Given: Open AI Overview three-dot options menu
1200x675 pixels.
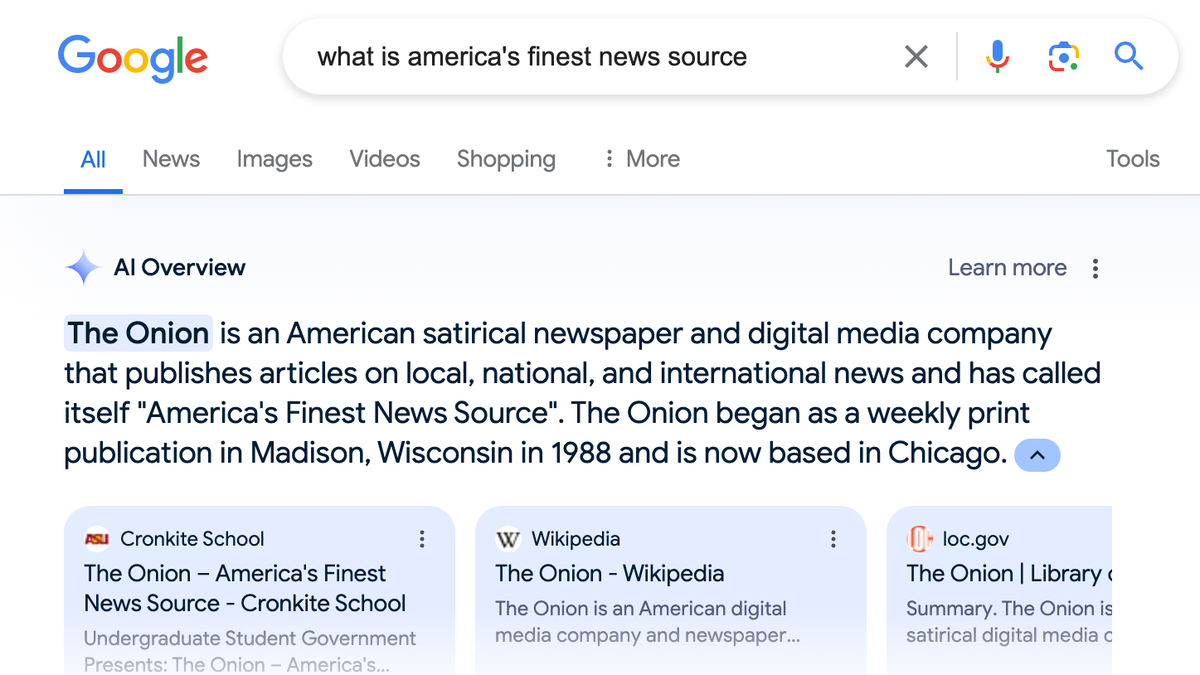Looking at the screenshot, I should coord(1096,268).
